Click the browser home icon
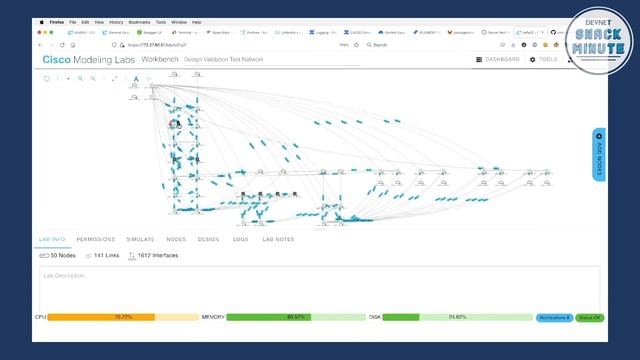 [73, 45]
